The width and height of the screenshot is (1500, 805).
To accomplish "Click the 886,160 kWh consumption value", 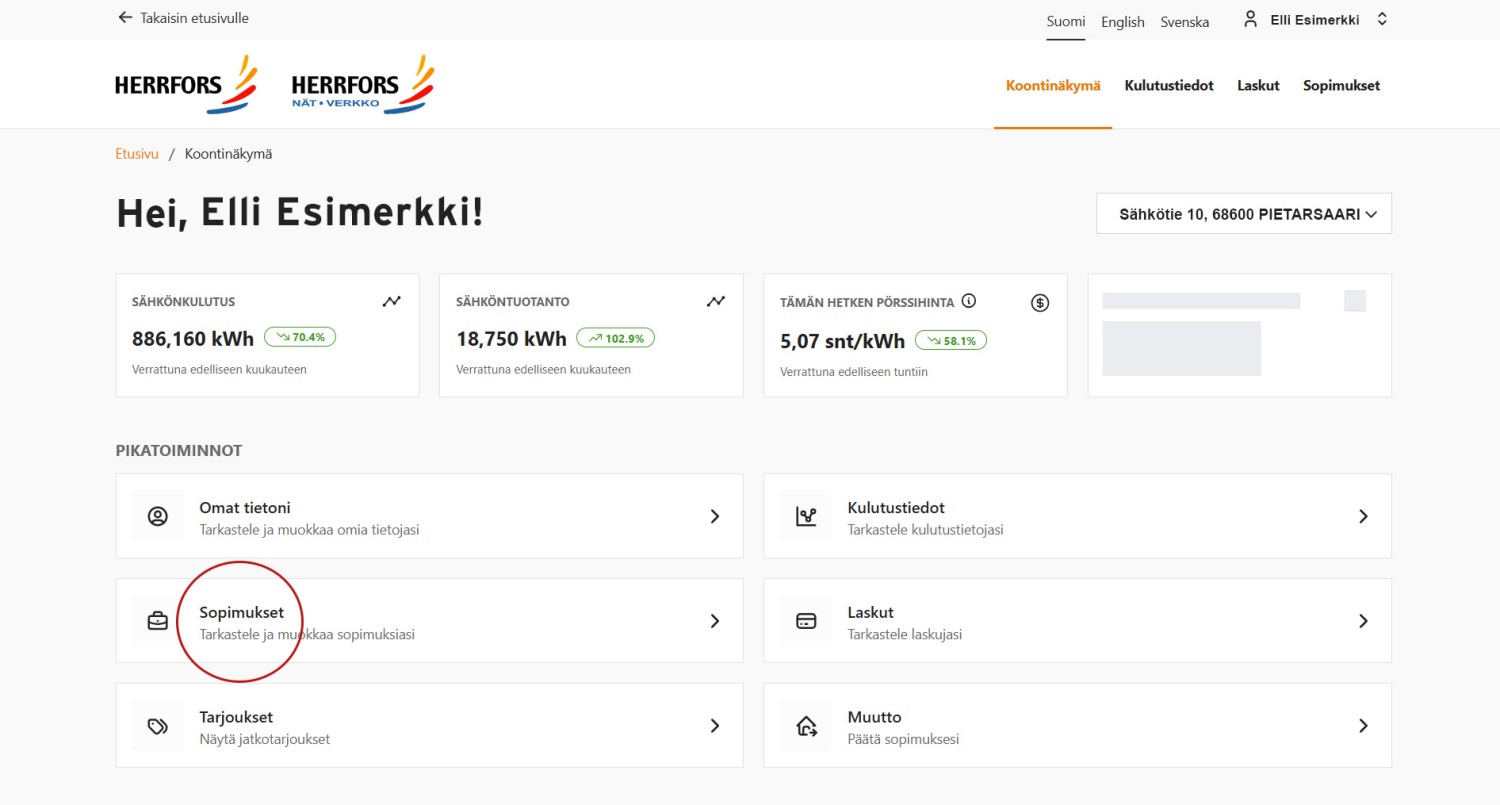I will (193, 338).
